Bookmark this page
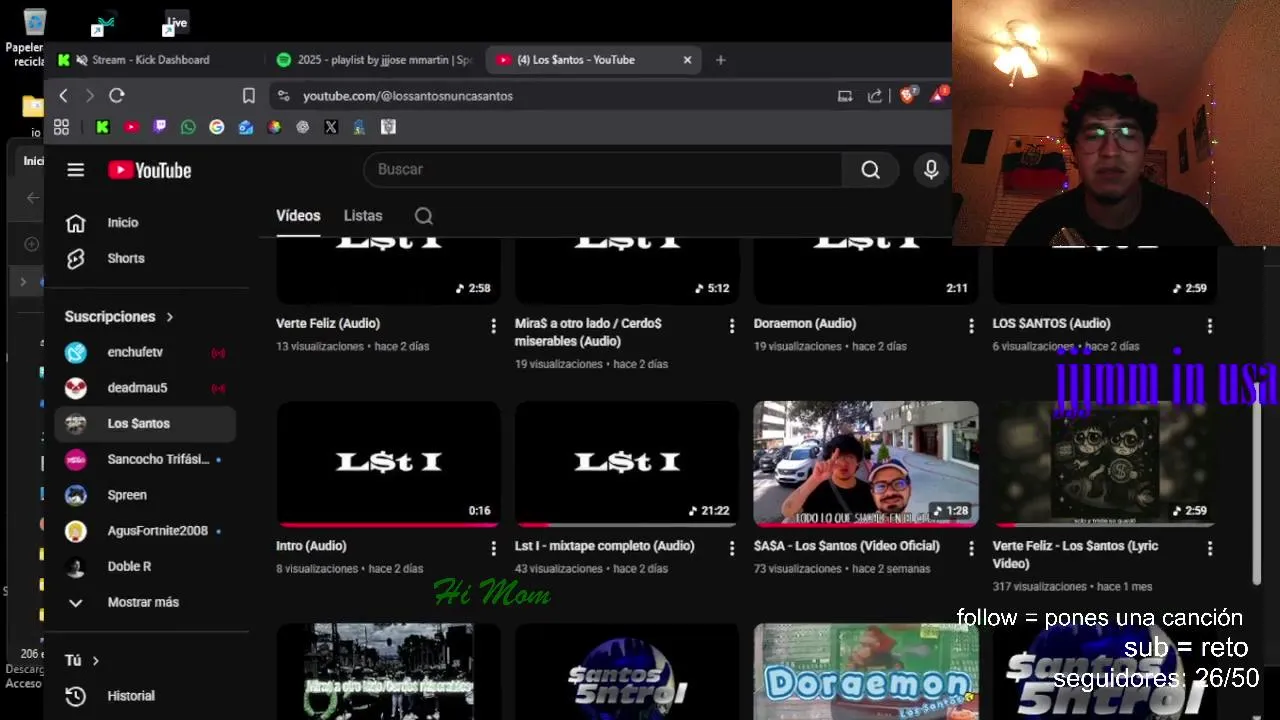 [248, 95]
